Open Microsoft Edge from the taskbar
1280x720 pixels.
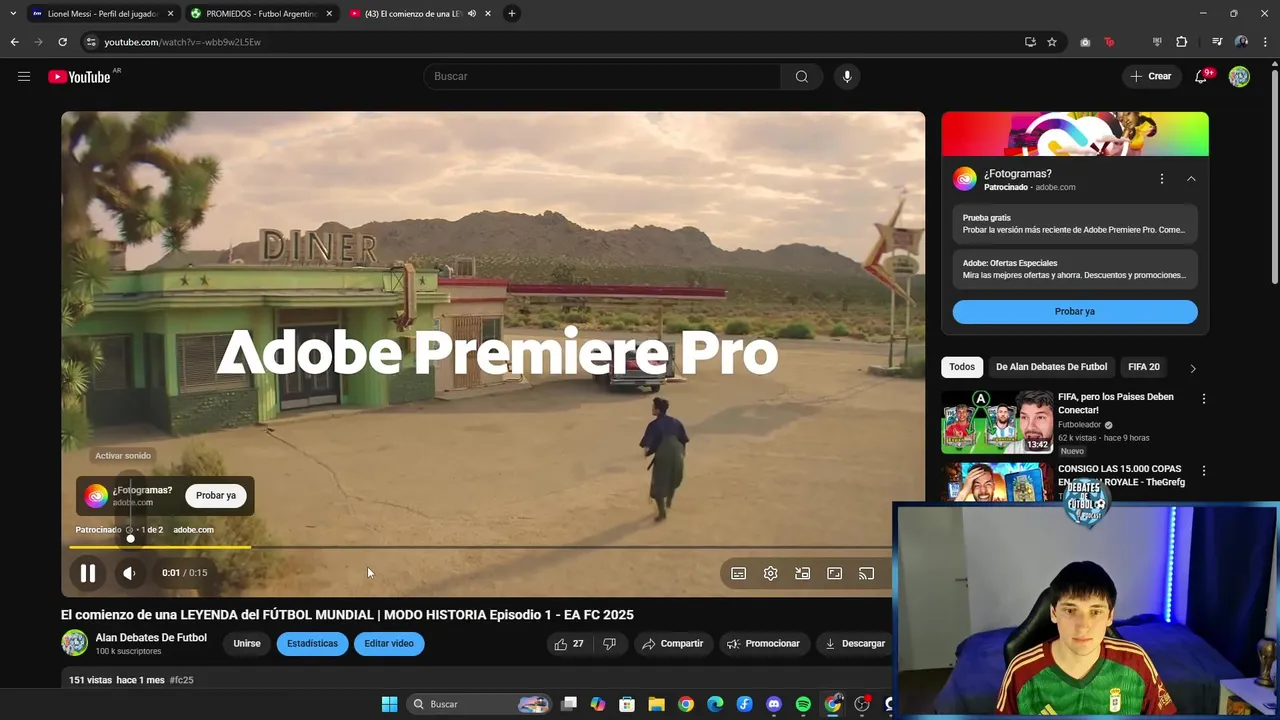pos(715,704)
